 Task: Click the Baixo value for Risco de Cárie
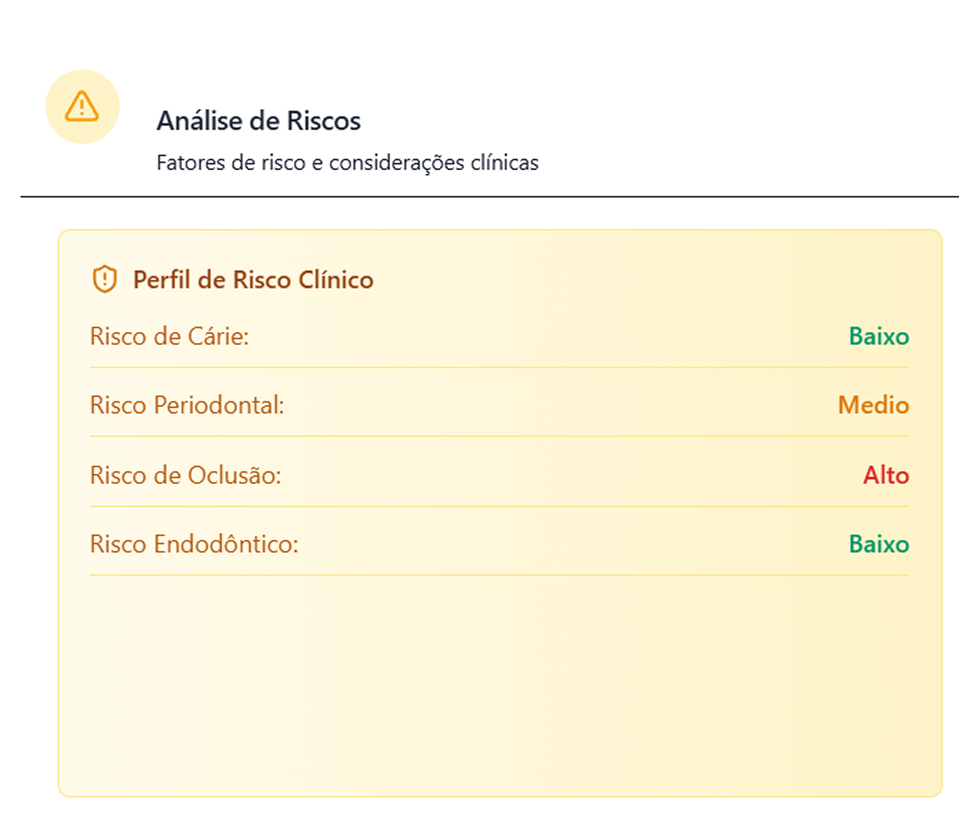point(878,337)
